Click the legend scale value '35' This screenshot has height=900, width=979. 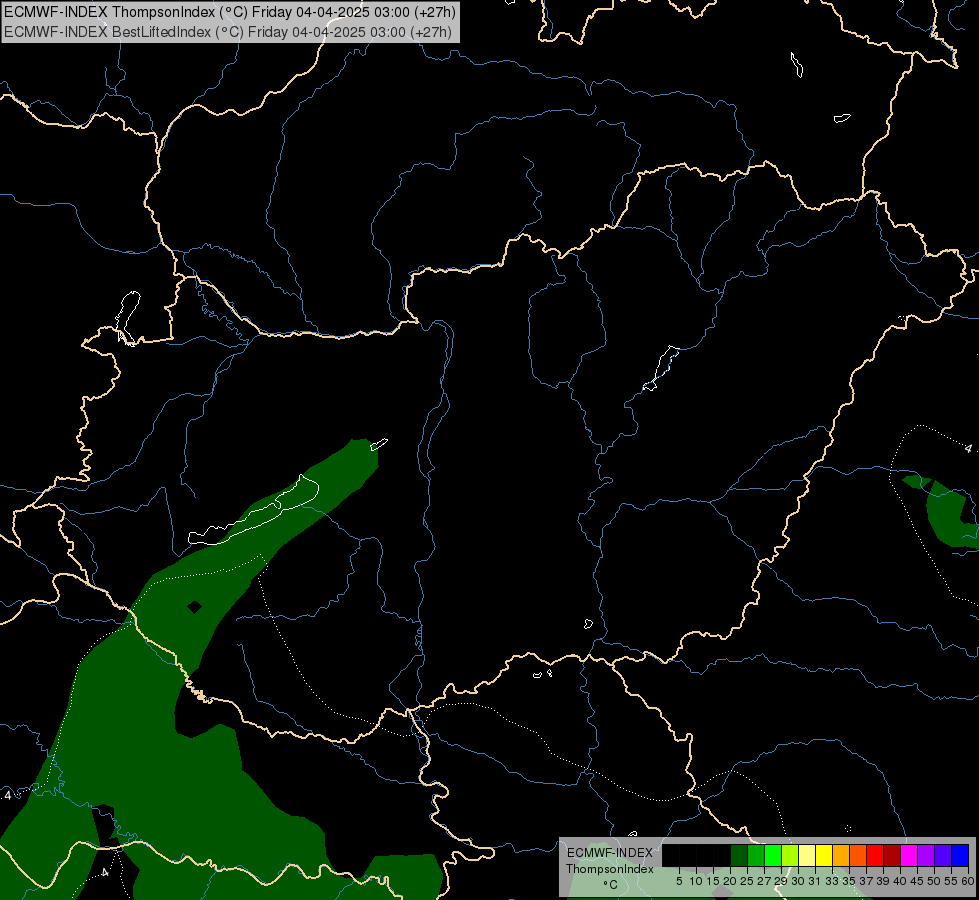(849, 881)
